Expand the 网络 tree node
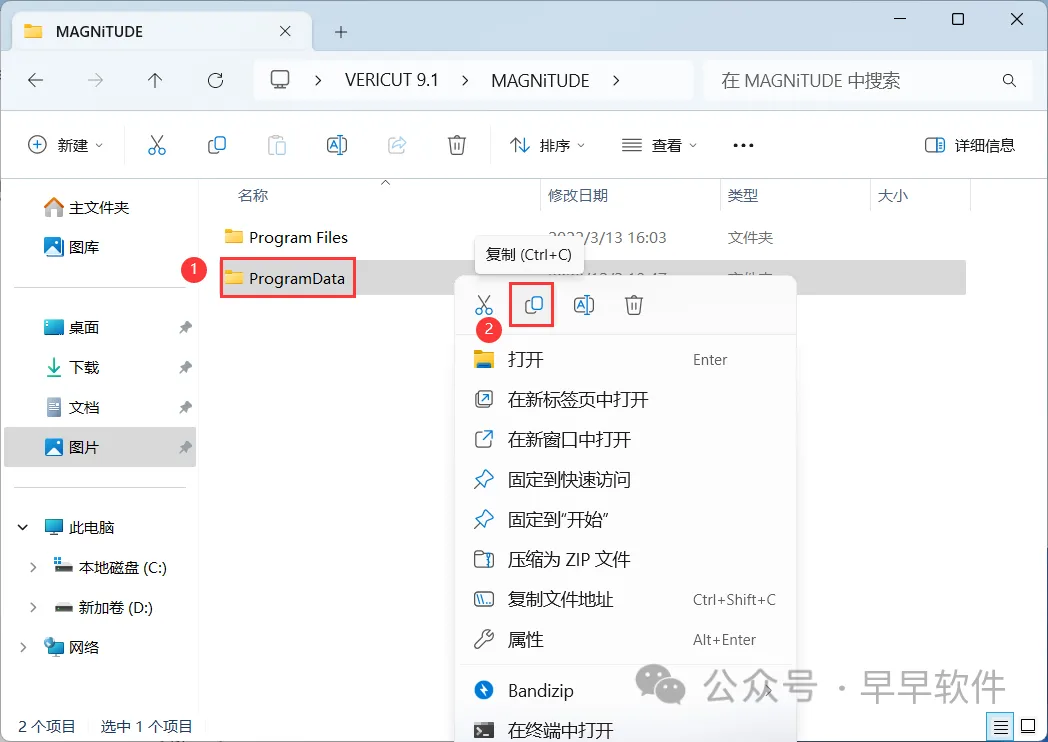This screenshot has width=1048, height=742. click(x=23, y=647)
